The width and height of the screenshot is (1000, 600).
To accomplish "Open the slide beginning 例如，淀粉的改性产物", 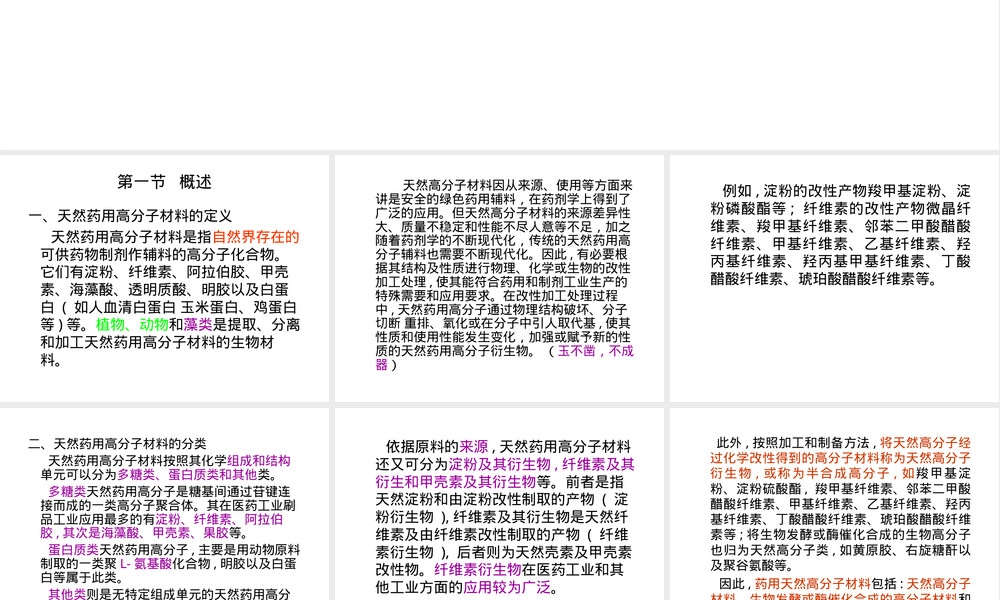I will tap(834, 278).
